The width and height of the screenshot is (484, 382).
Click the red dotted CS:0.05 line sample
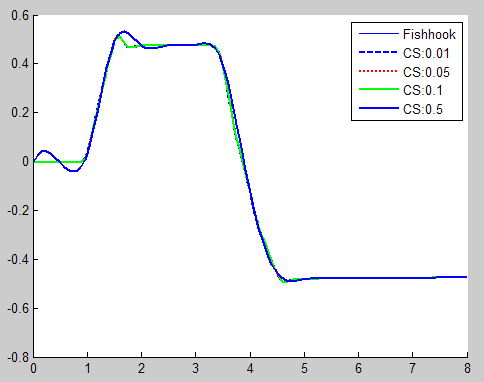(x=379, y=71)
